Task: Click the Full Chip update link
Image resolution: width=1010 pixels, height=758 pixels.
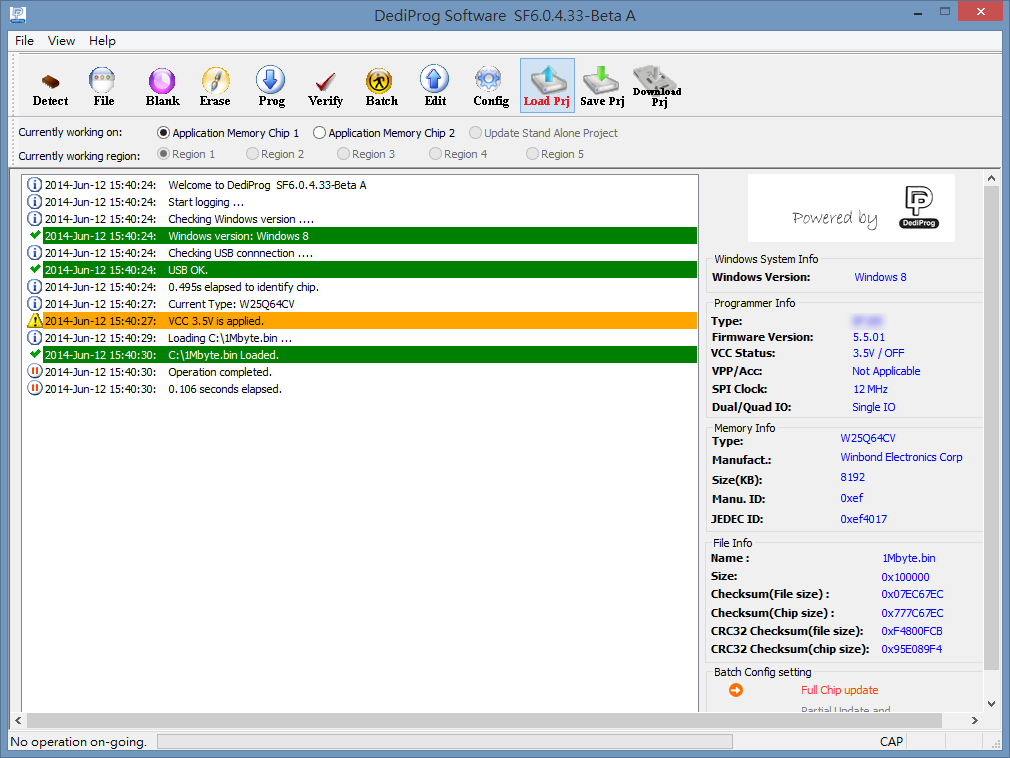Action: (x=839, y=690)
